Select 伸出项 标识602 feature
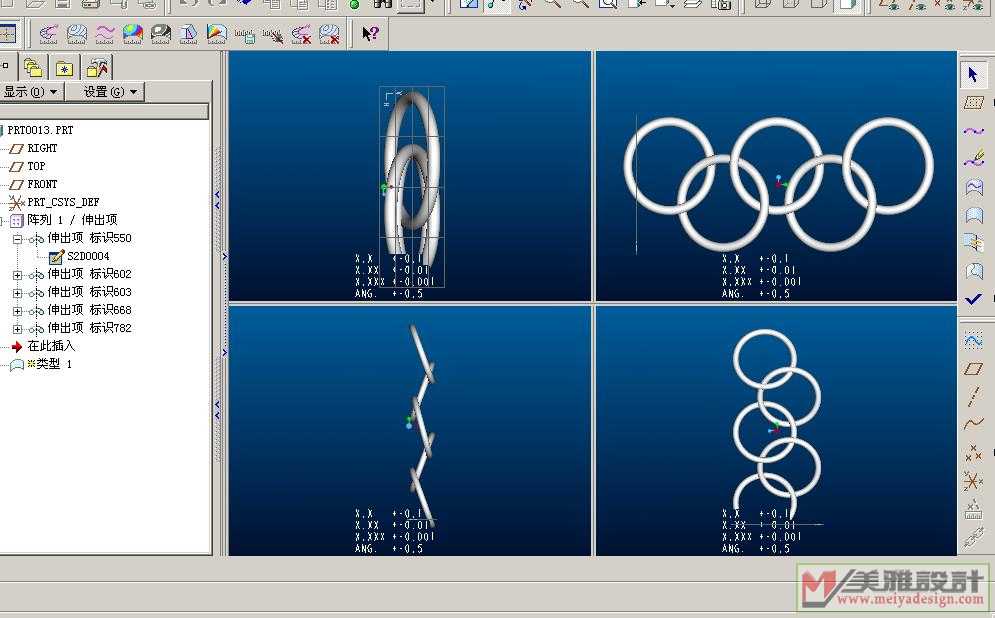This screenshot has width=995, height=618. point(89,274)
